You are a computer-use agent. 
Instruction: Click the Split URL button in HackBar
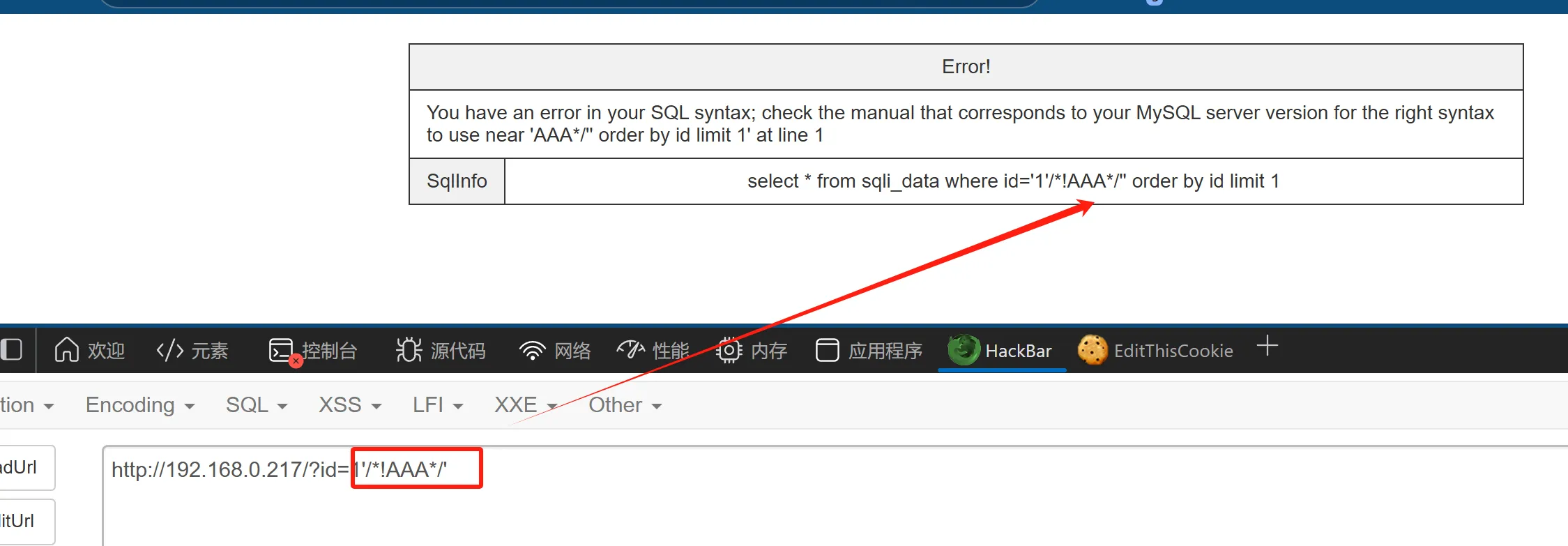(26, 521)
